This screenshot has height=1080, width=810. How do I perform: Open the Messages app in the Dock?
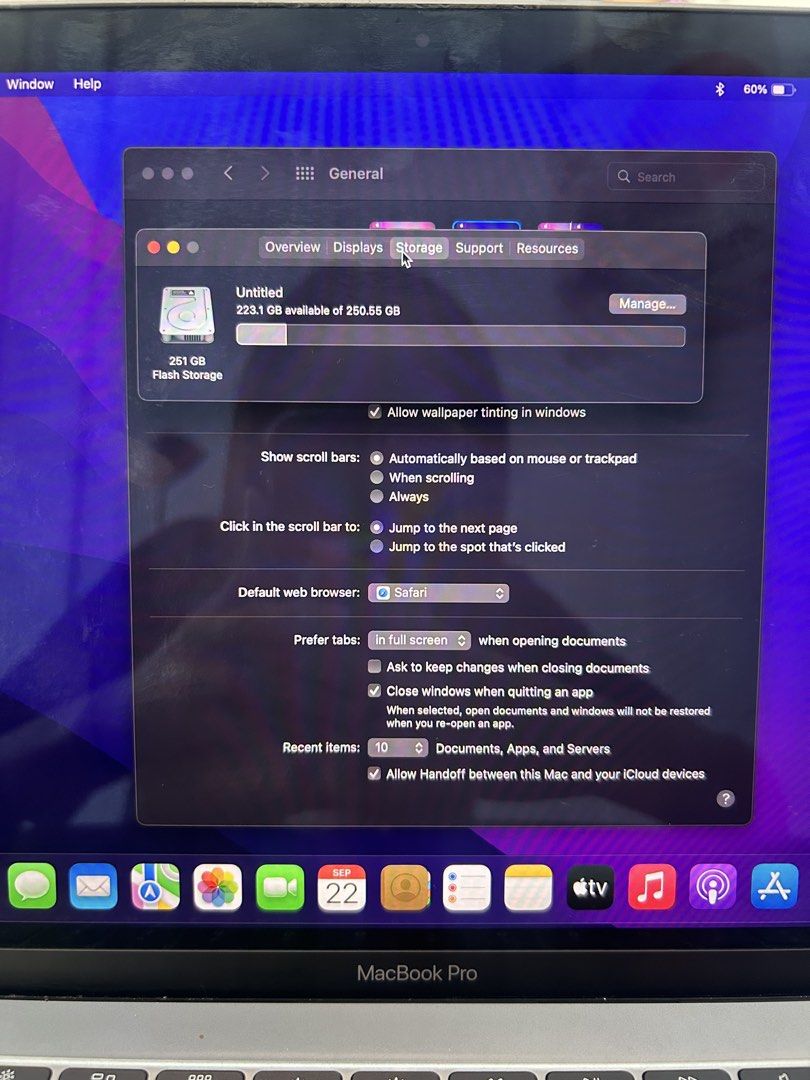(x=32, y=886)
